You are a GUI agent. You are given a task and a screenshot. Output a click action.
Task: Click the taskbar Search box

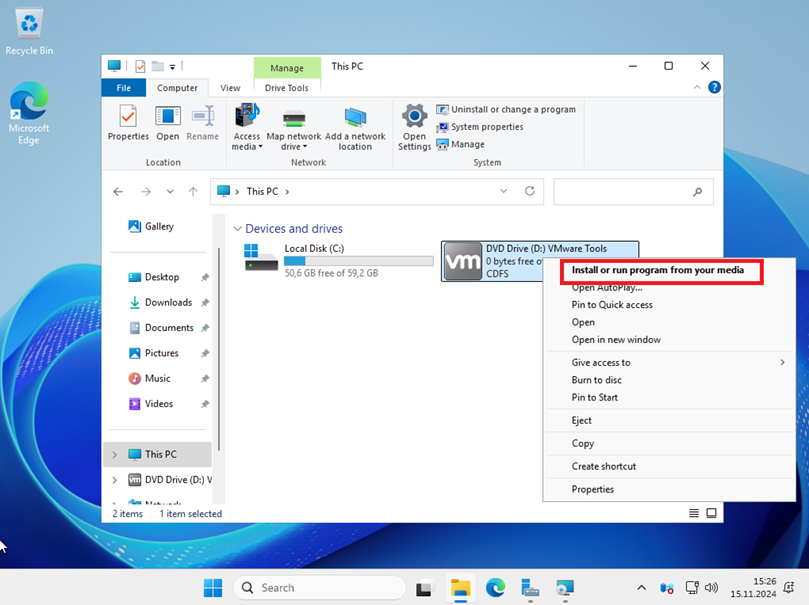320,587
